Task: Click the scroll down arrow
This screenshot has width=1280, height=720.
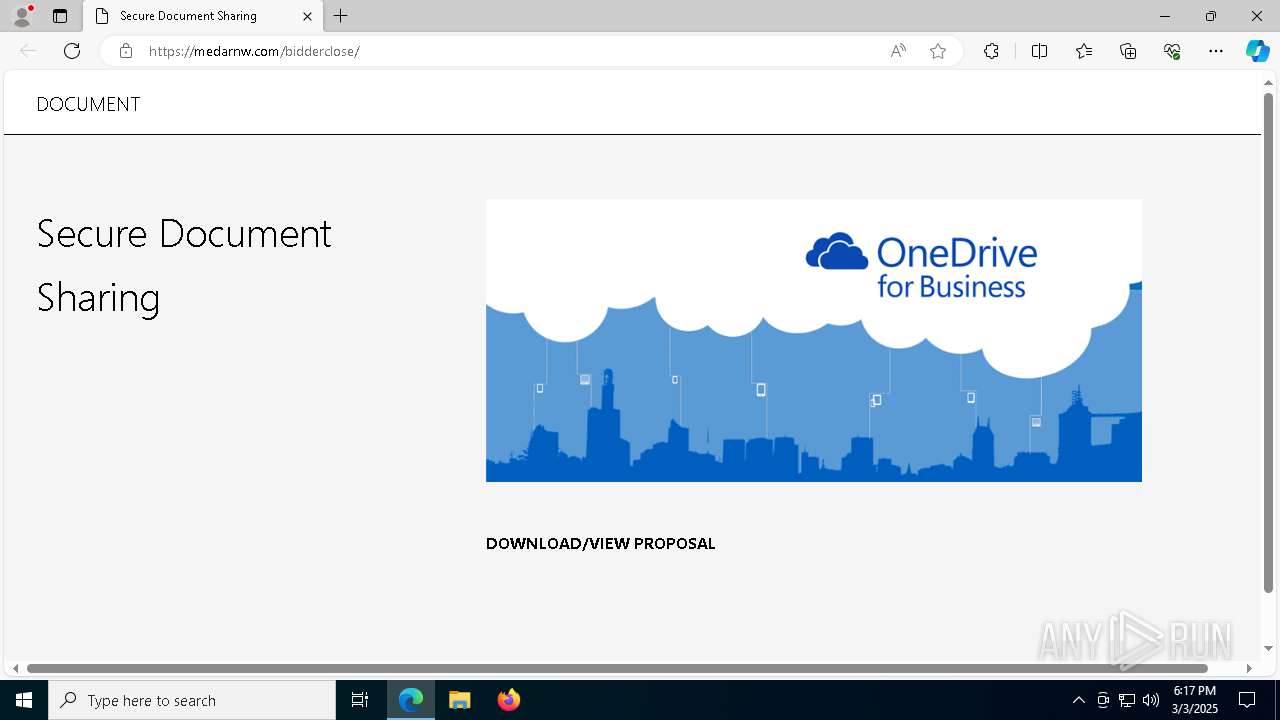Action: point(1268,648)
